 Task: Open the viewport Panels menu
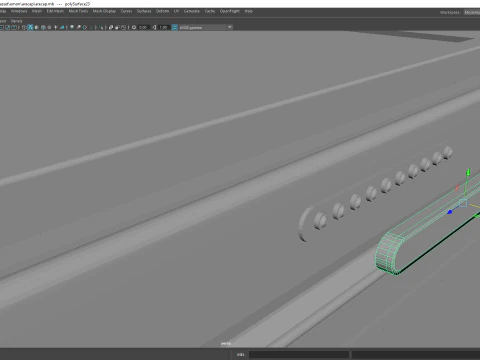[x=16, y=21]
